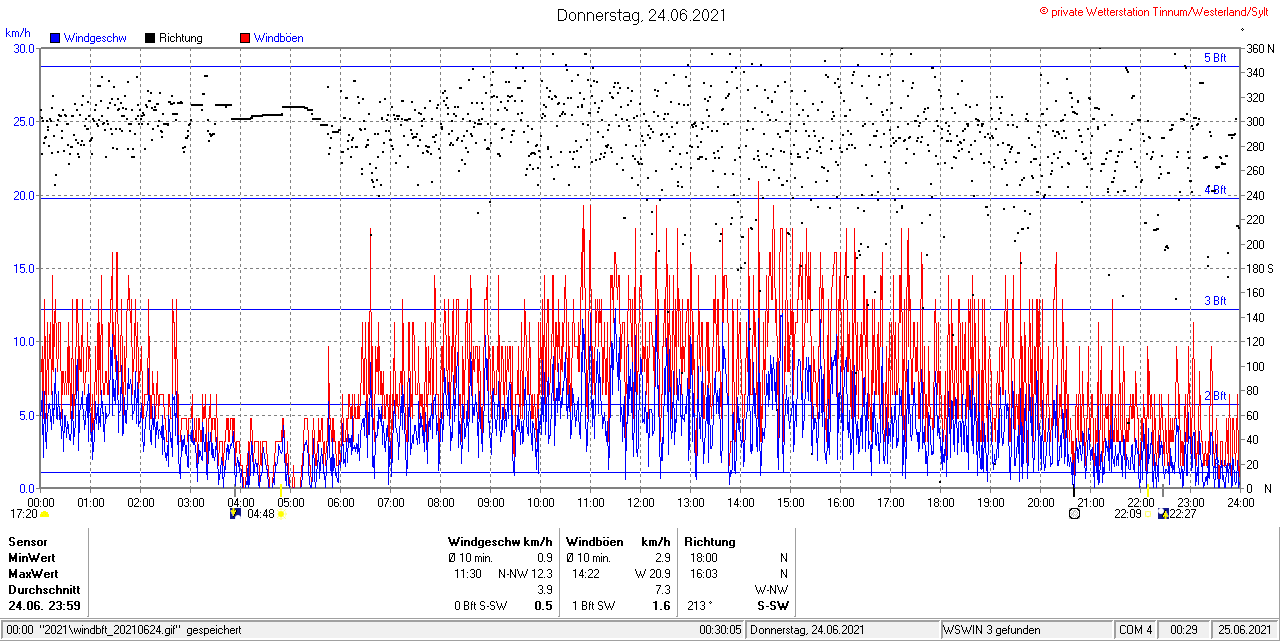
Task: Select the Windgeschw legend label
Action: tap(95, 38)
